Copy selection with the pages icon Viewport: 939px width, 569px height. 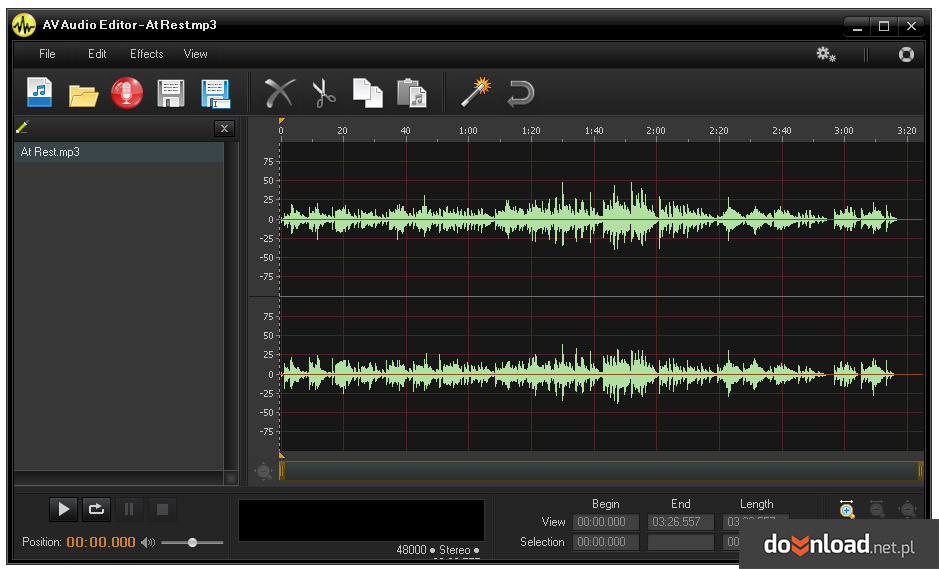pos(368,93)
